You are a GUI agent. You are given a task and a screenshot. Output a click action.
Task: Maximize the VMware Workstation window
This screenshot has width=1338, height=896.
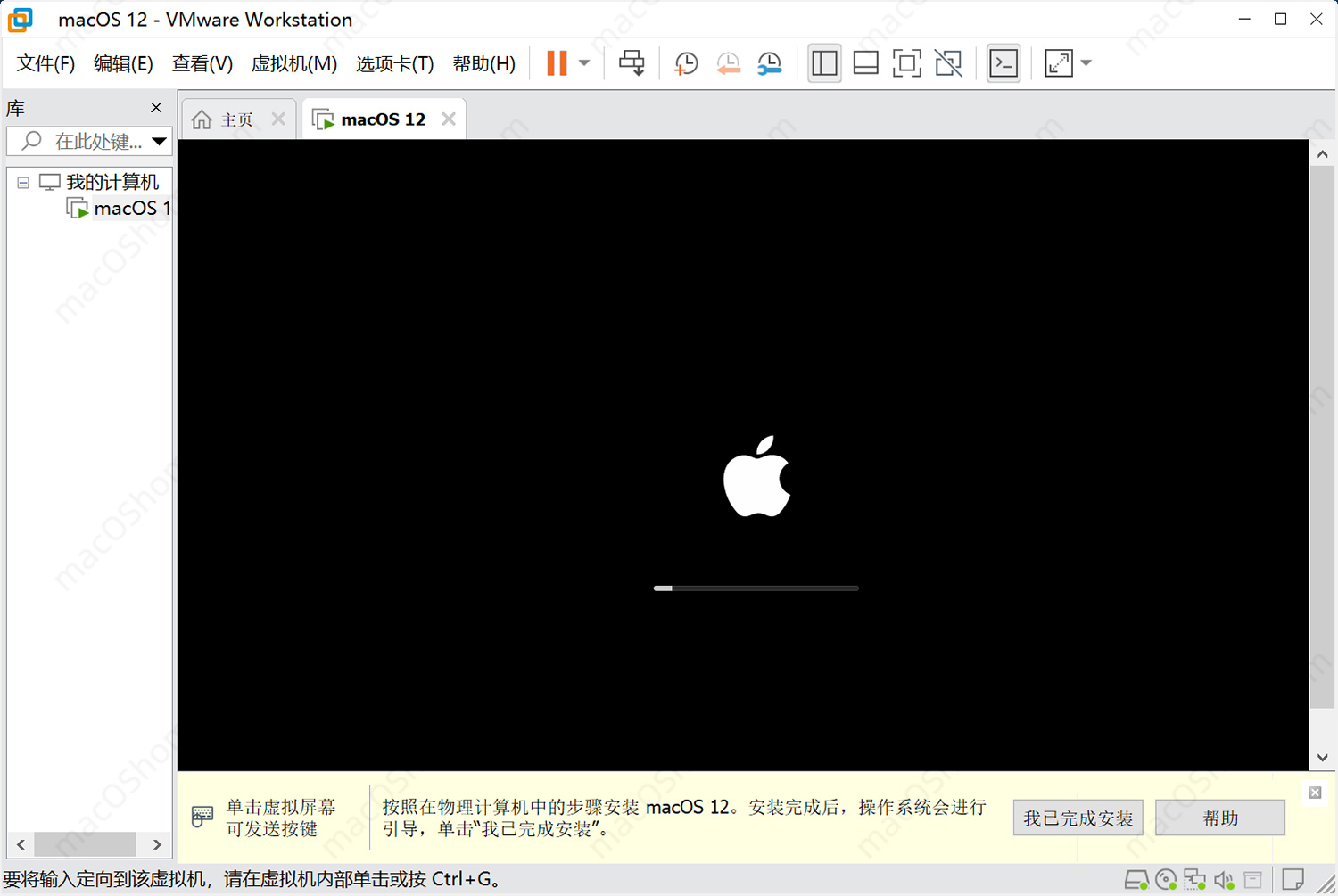(x=1280, y=19)
